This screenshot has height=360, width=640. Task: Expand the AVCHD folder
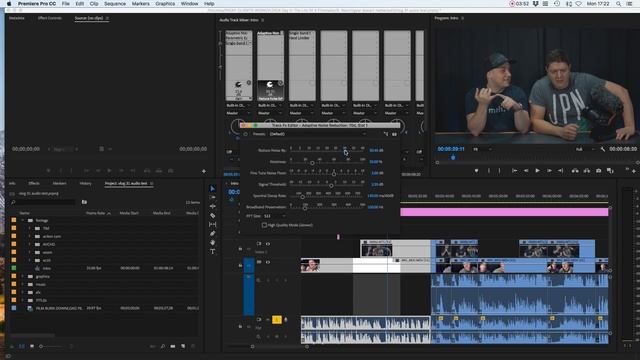point(29,244)
